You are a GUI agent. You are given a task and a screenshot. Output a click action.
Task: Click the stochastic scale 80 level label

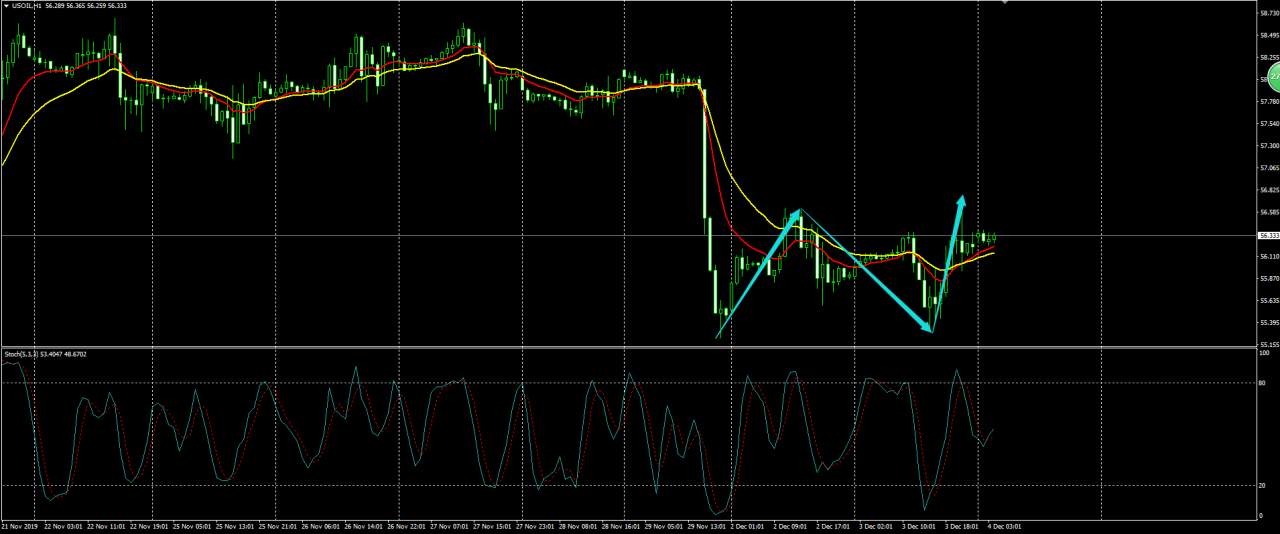coord(1262,383)
